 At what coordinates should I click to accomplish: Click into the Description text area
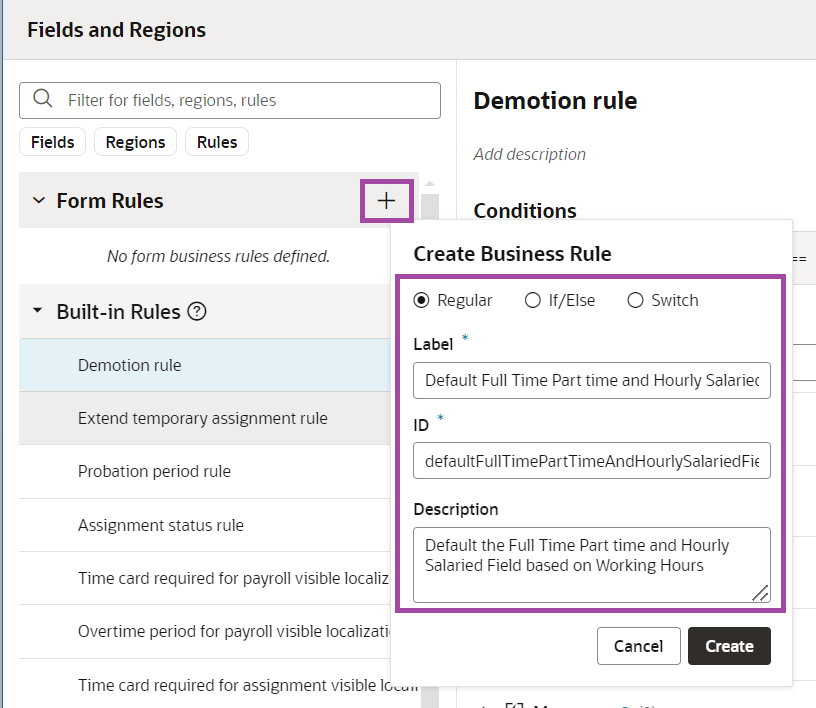click(x=591, y=564)
